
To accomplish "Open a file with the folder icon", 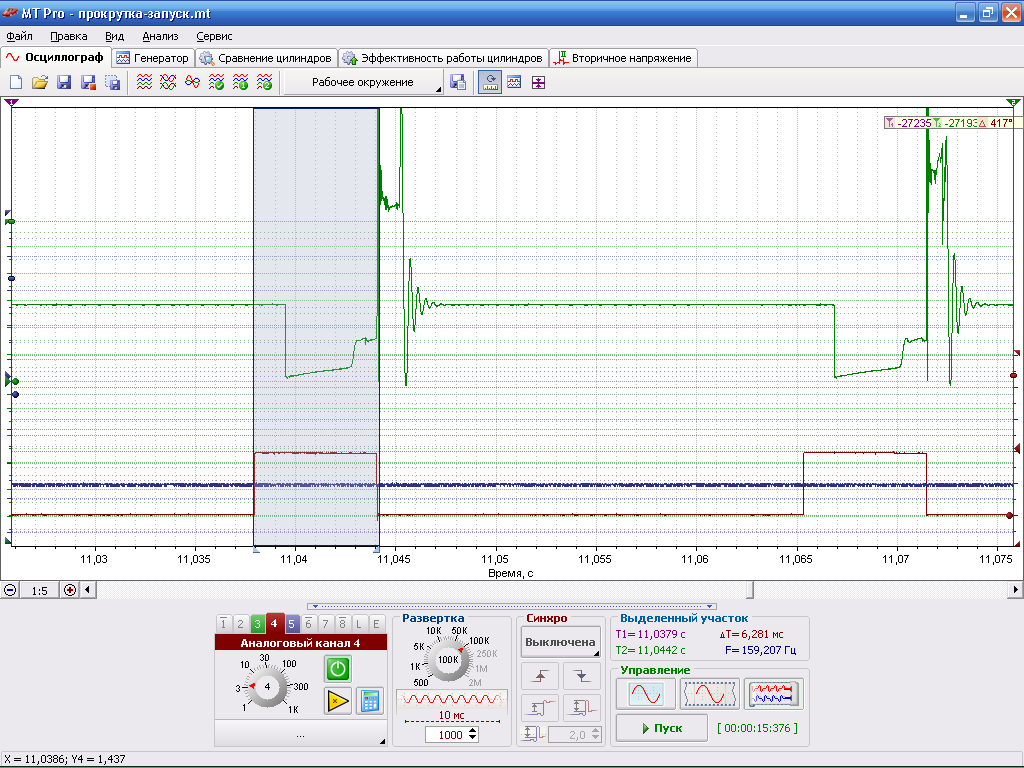I will [40, 82].
